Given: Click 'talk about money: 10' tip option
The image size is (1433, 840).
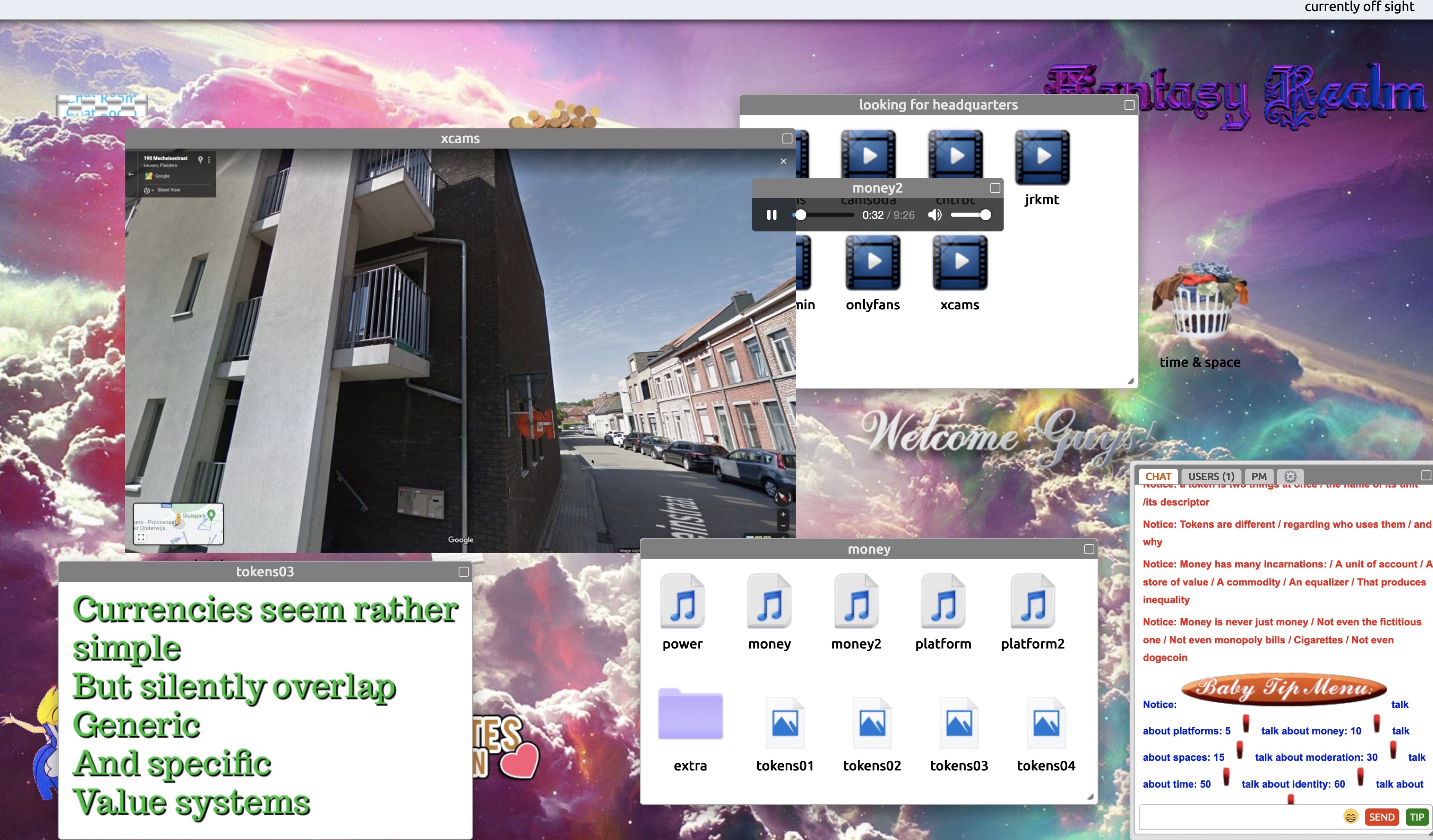Looking at the screenshot, I should tap(1311, 731).
